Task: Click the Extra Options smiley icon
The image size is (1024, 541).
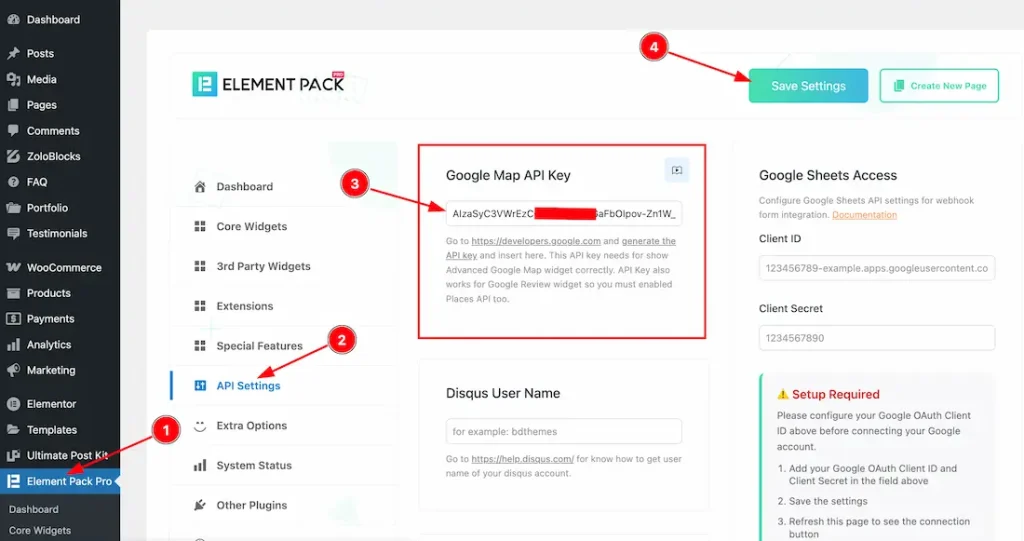Action: pos(200,426)
